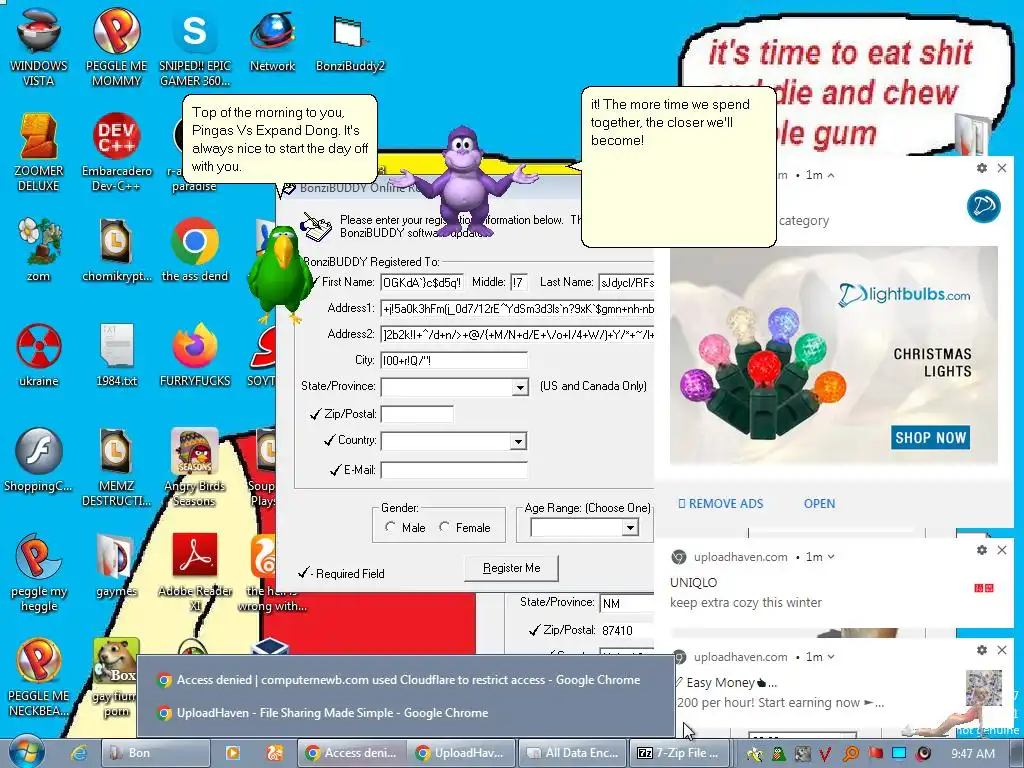Image resolution: width=1024 pixels, height=768 pixels.
Task: Open the WINDOWS VISTA desktop icon
Action: point(39,47)
